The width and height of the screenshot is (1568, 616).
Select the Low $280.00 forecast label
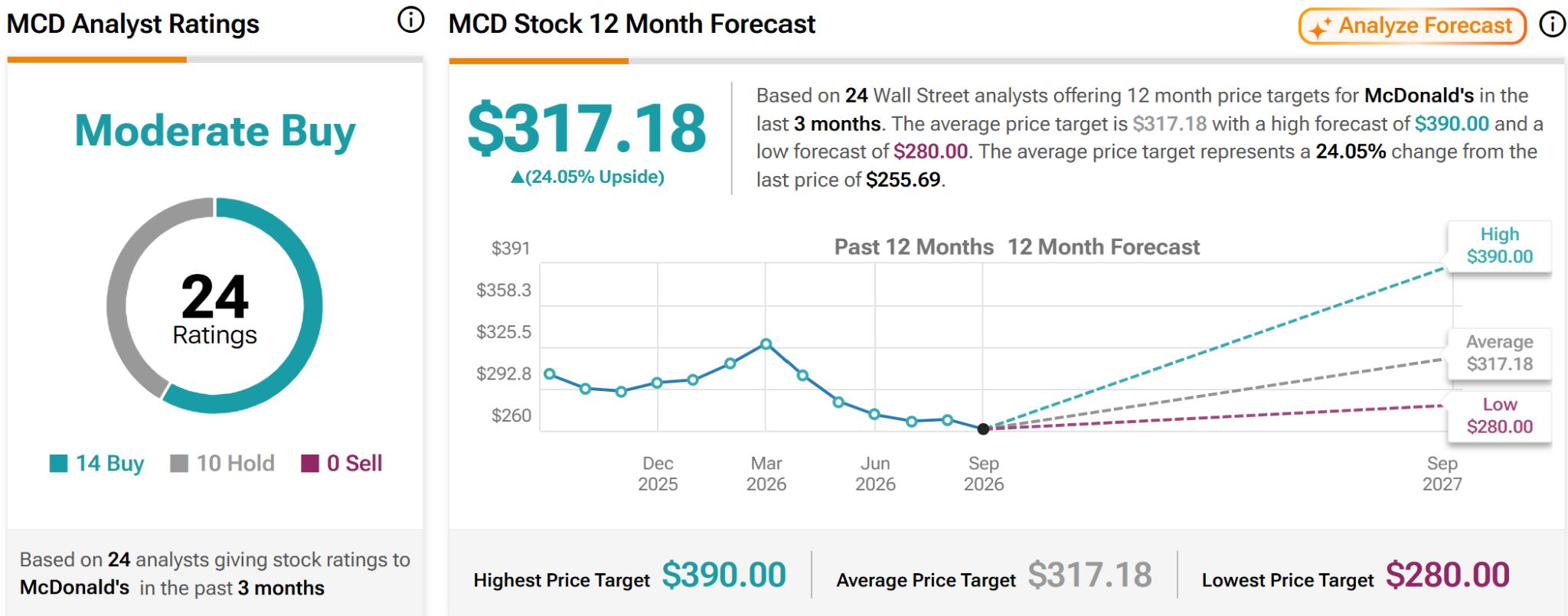1499,416
